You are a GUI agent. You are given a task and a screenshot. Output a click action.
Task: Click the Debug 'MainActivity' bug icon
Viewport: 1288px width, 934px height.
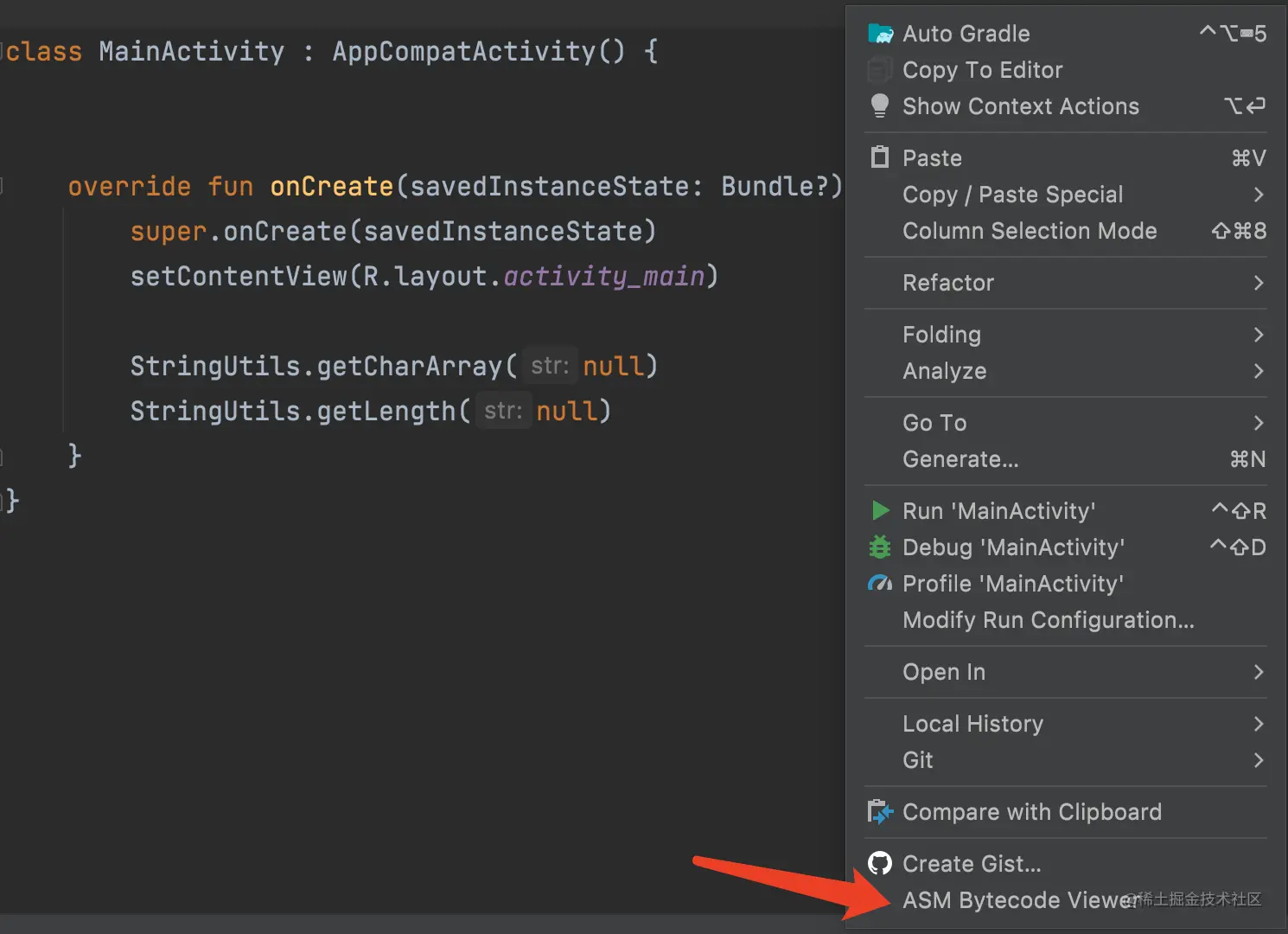click(x=880, y=547)
